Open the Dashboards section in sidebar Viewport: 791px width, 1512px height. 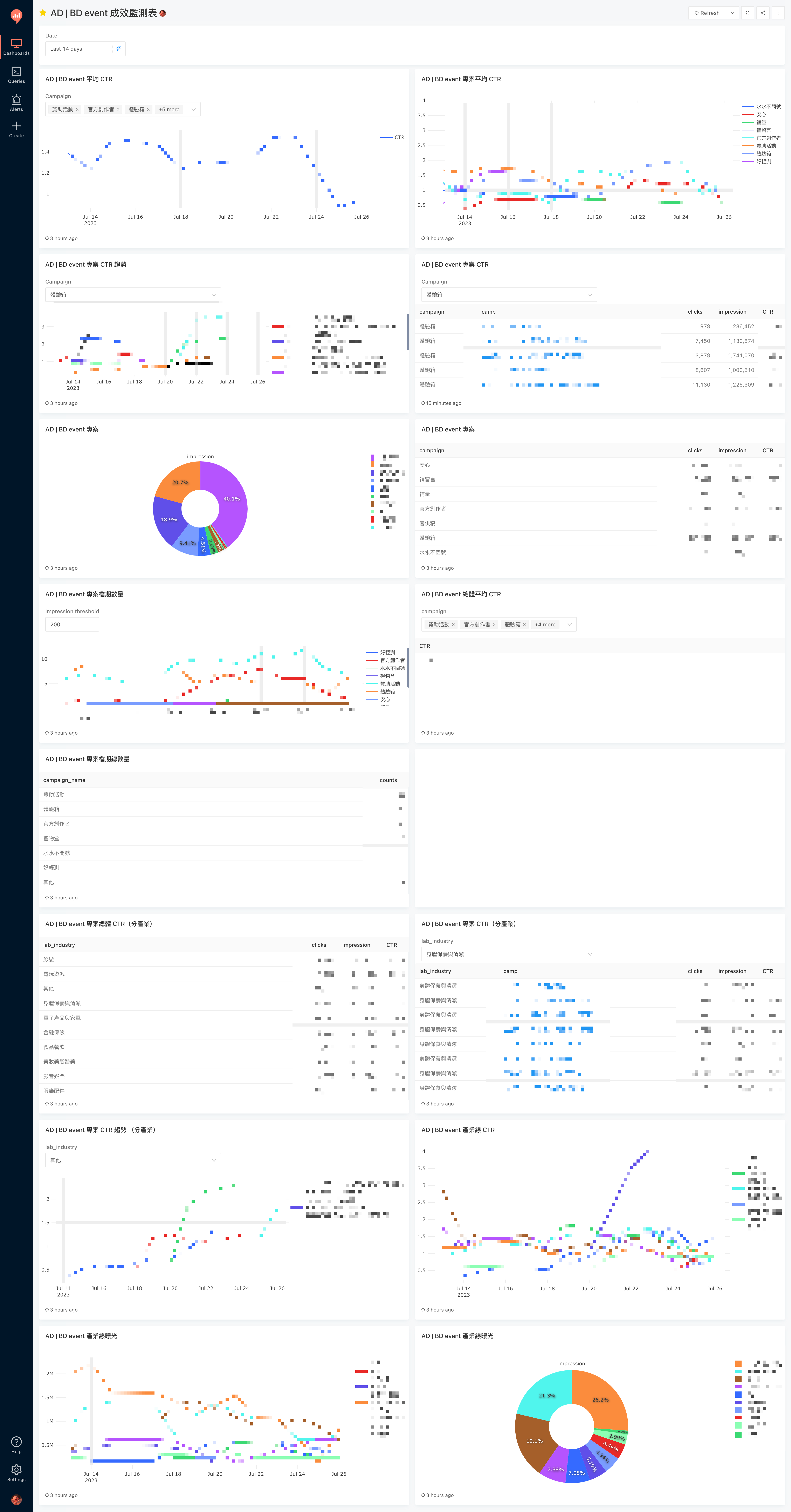coord(16,47)
